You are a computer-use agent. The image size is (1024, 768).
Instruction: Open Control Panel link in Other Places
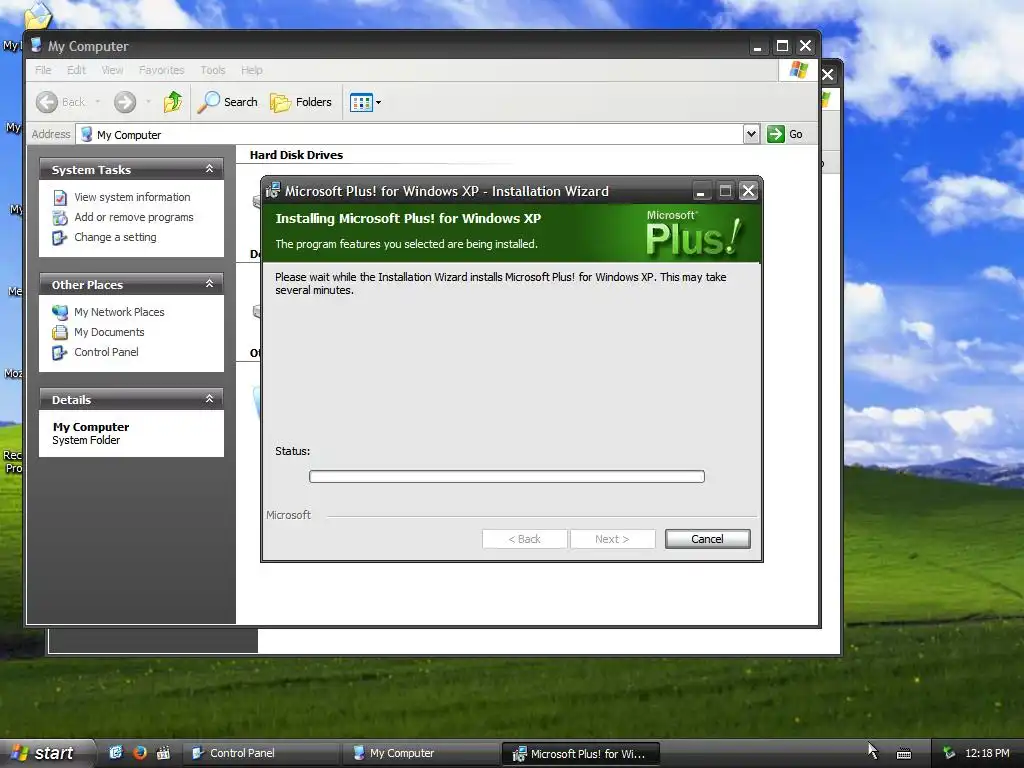click(106, 352)
